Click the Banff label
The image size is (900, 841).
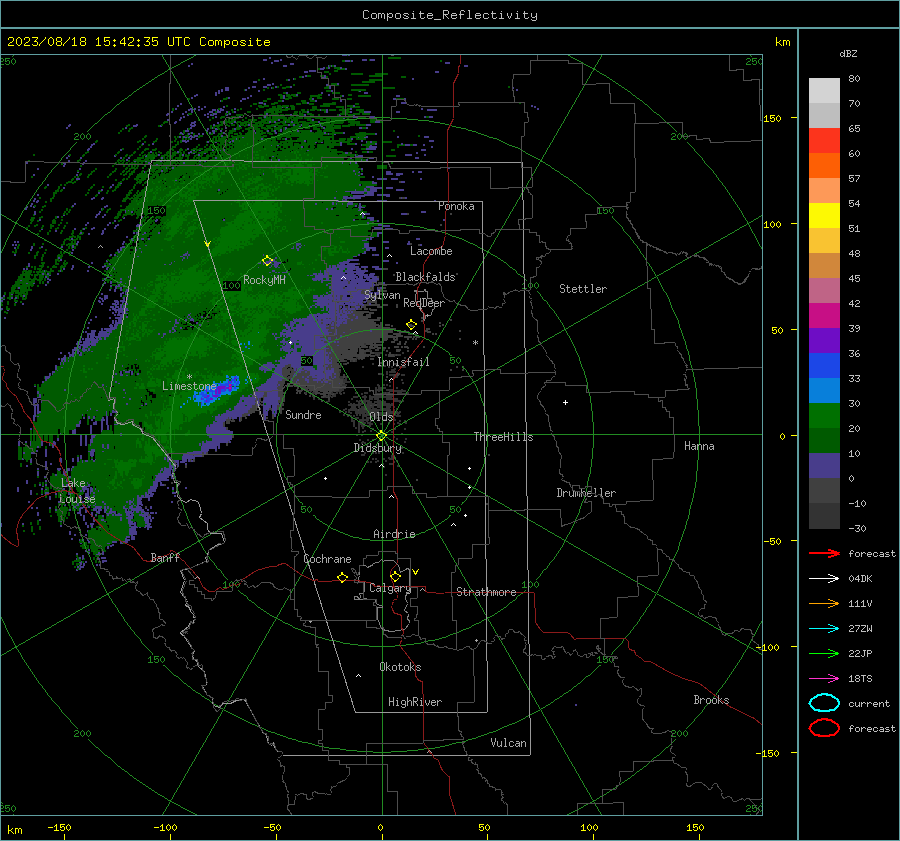tap(165, 557)
